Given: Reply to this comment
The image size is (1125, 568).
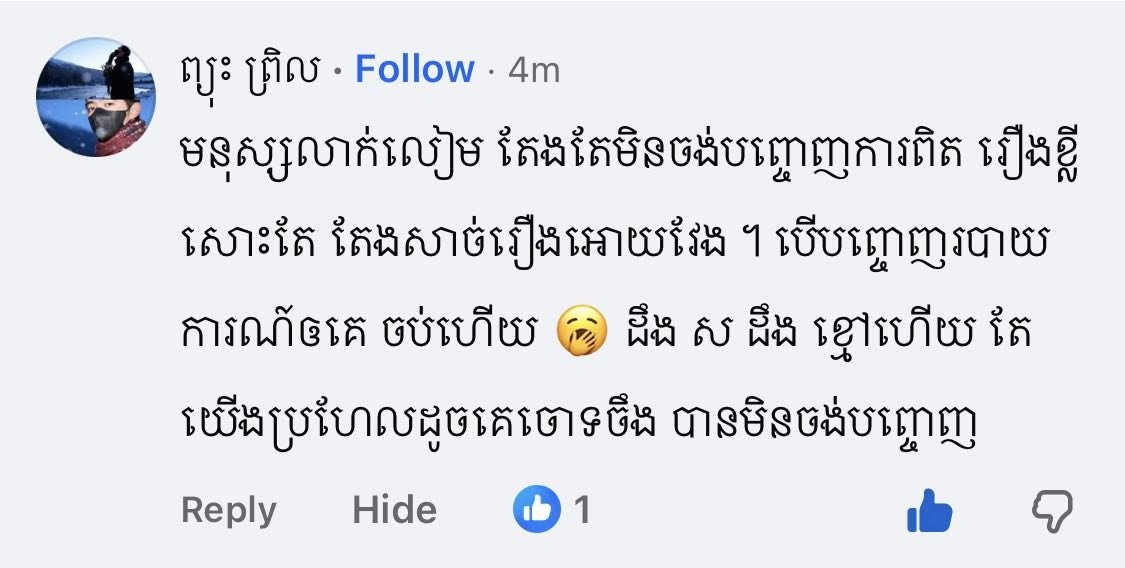Looking at the screenshot, I should click(228, 510).
